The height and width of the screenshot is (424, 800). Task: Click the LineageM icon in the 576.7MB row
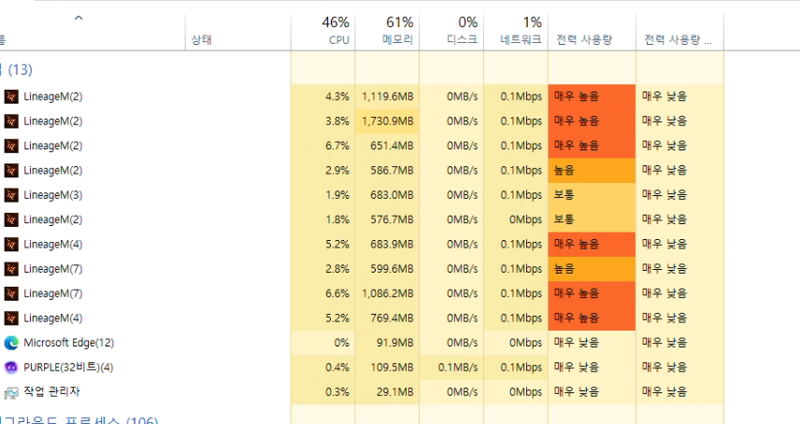[x=11, y=219]
